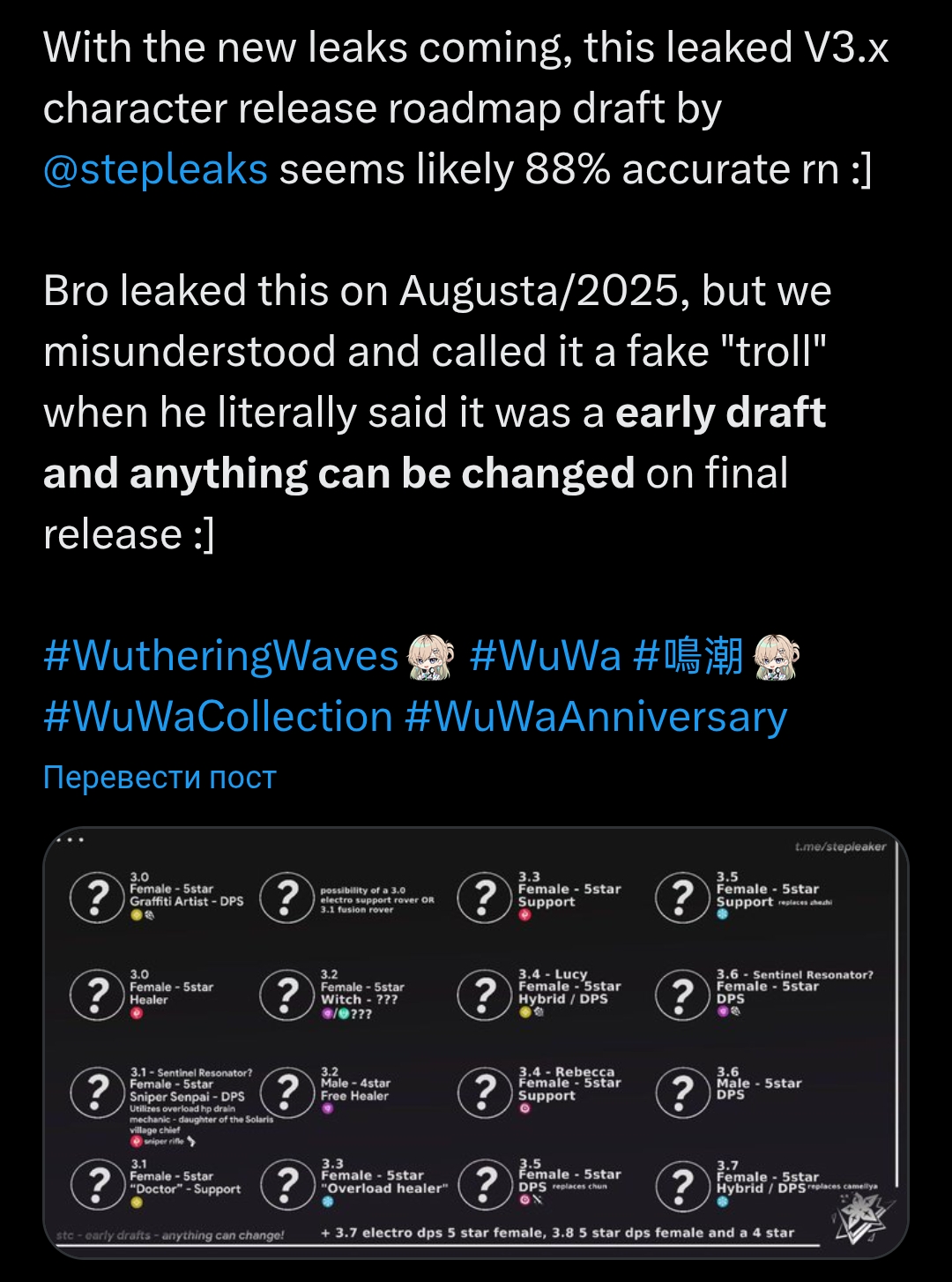The image size is (952, 1282).
Task: Click the question mark icon by "Overload healer"
Action: (x=286, y=1185)
